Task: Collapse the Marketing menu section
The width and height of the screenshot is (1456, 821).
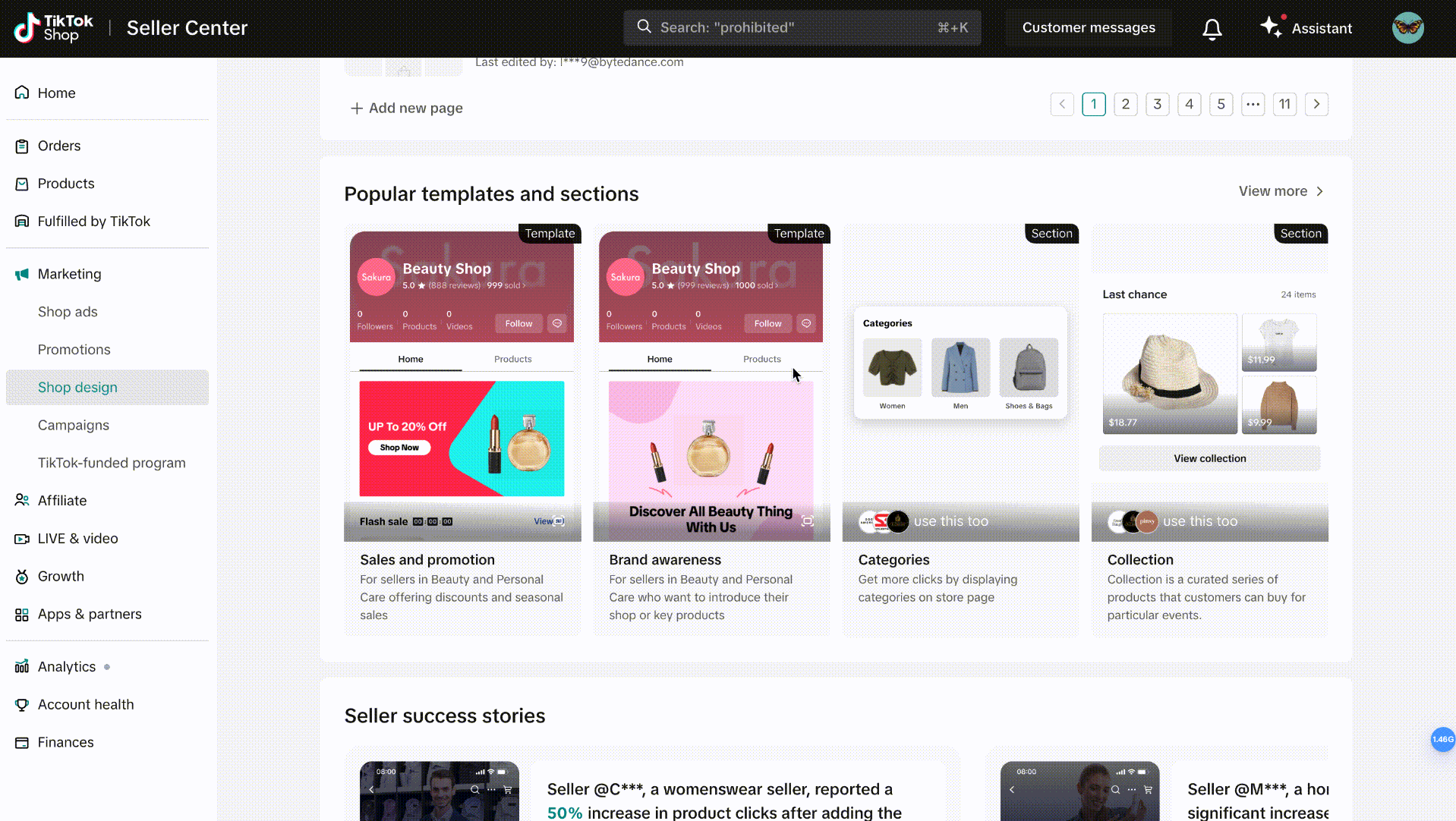Action: pyautogui.click(x=69, y=274)
